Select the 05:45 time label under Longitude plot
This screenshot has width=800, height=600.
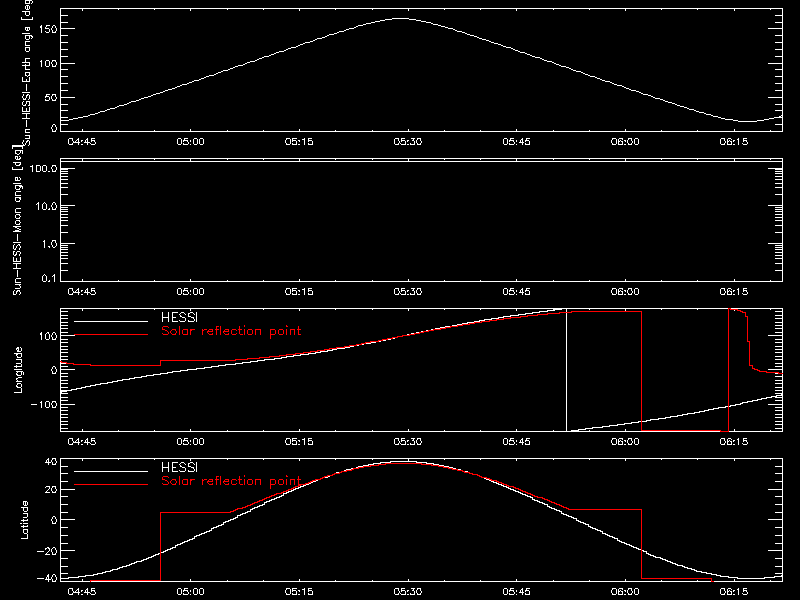click(x=516, y=441)
